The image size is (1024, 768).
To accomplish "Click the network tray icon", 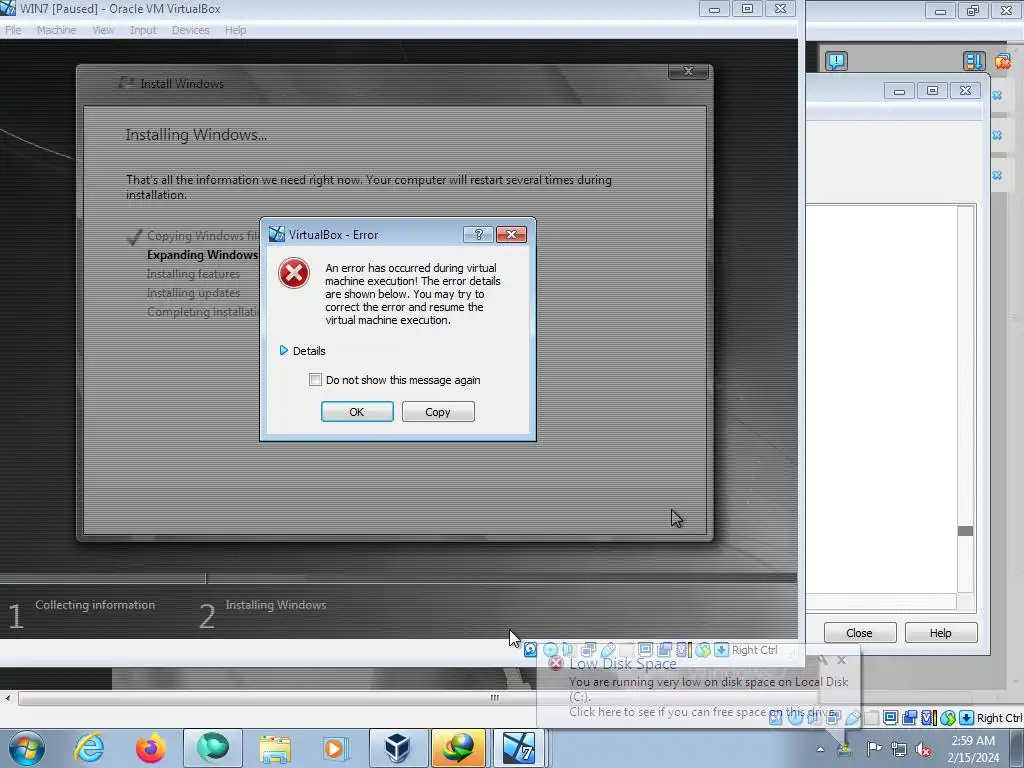I will tap(899, 749).
